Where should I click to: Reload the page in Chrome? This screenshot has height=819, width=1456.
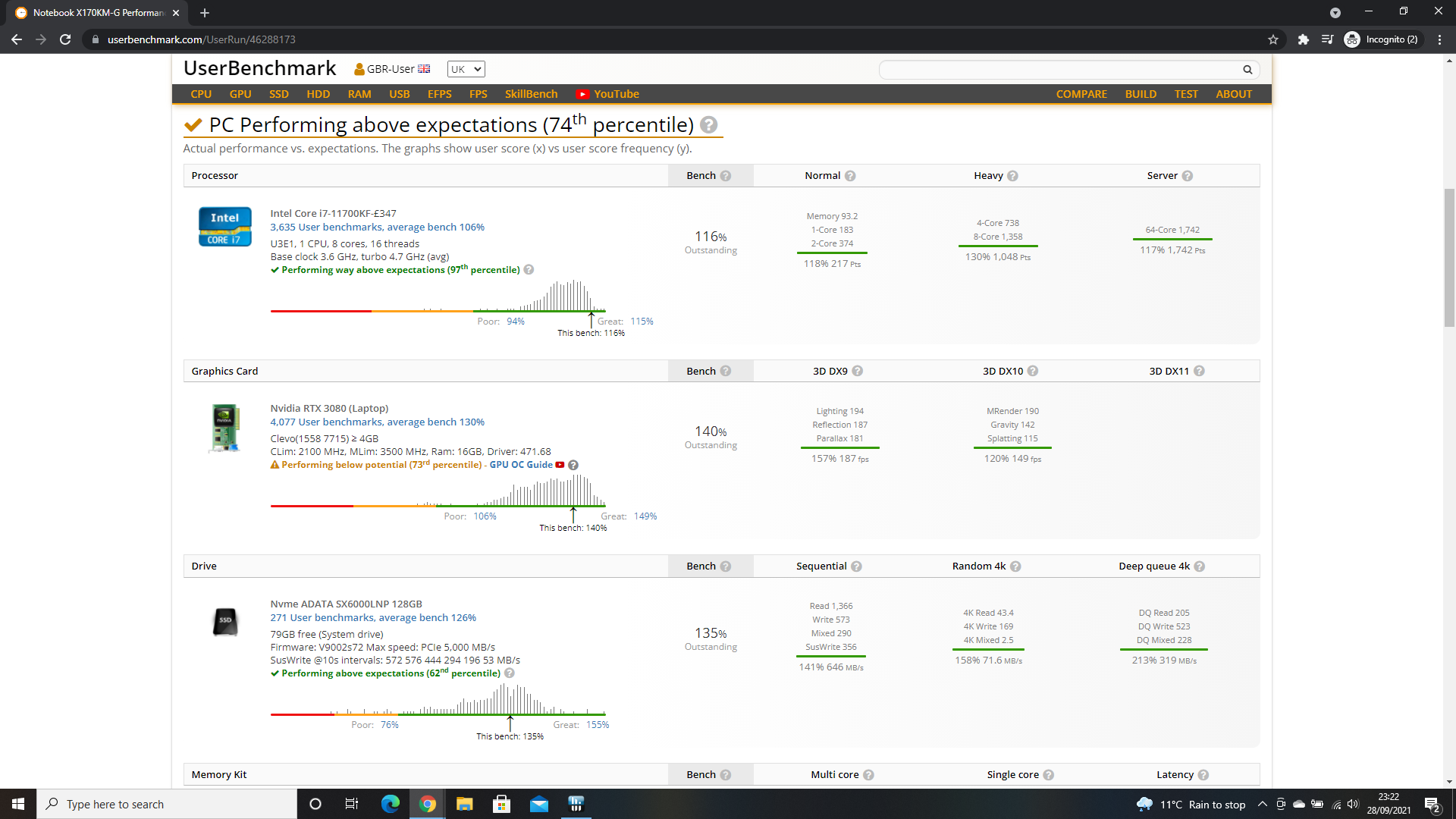[x=65, y=39]
